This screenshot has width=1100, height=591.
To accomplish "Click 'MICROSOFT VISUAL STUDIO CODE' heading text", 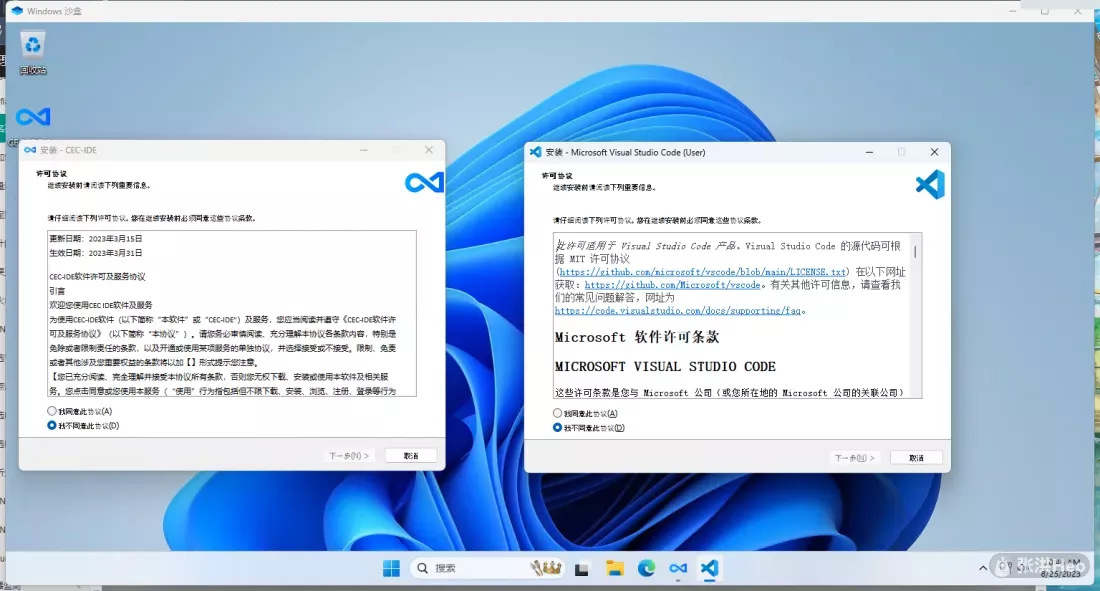I will pyautogui.click(x=665, y=366).
